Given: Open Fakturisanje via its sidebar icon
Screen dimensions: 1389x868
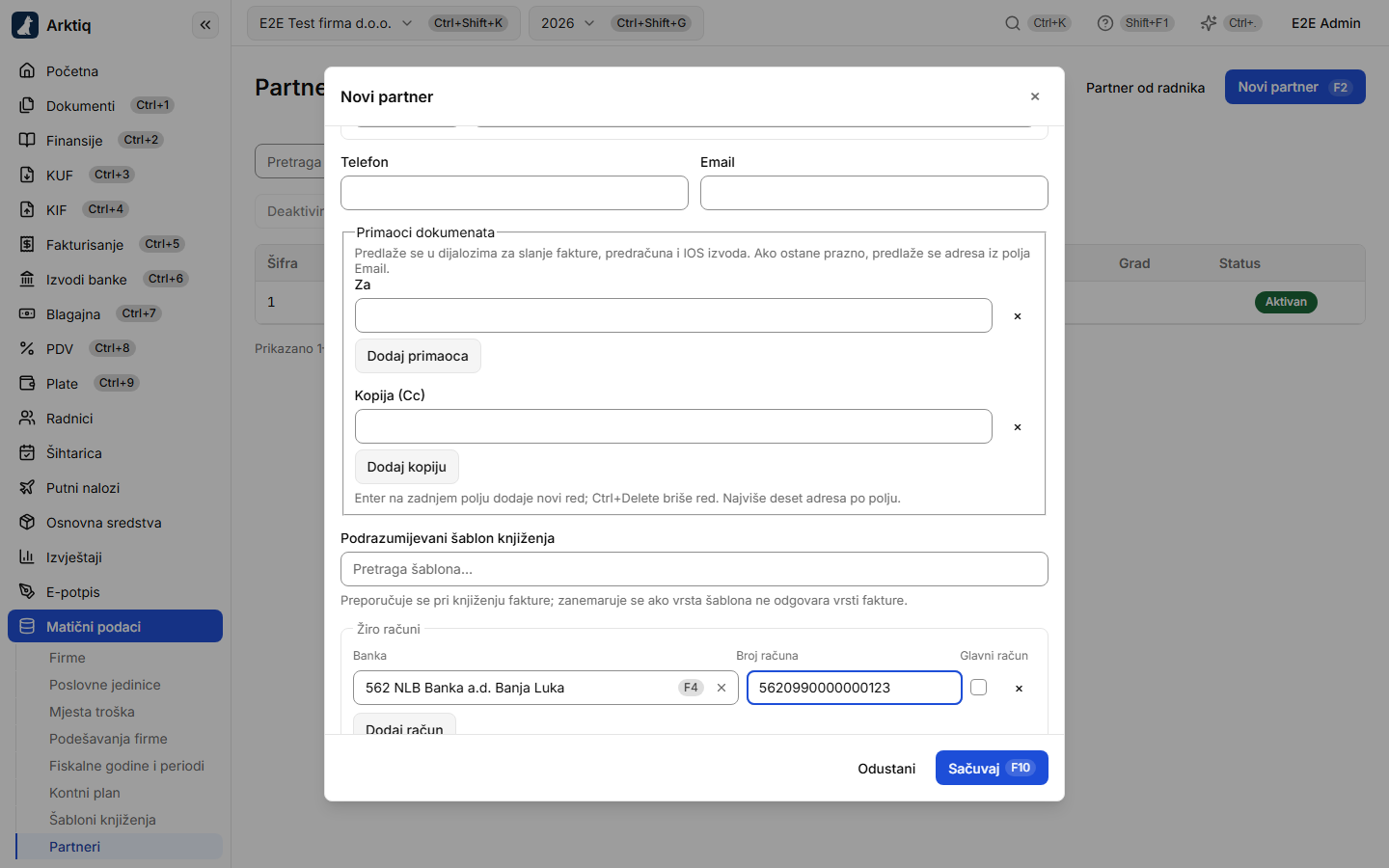Looking at the screenshot, I should (27, 245).
